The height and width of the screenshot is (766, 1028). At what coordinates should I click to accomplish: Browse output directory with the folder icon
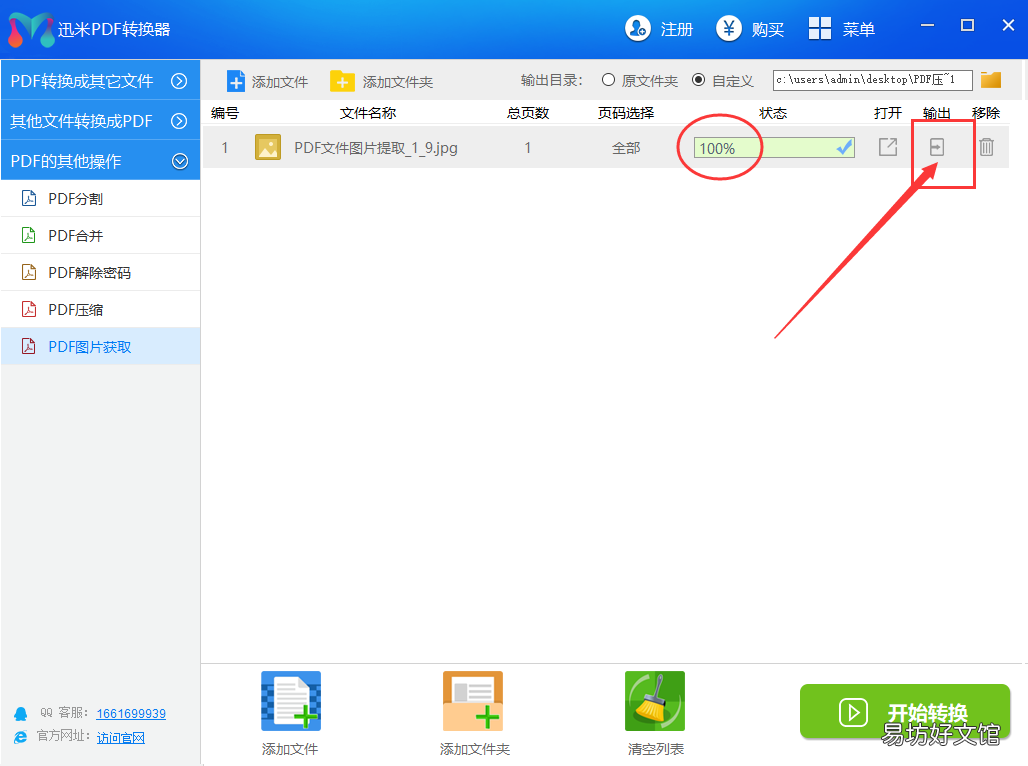[x=991, y=80]
